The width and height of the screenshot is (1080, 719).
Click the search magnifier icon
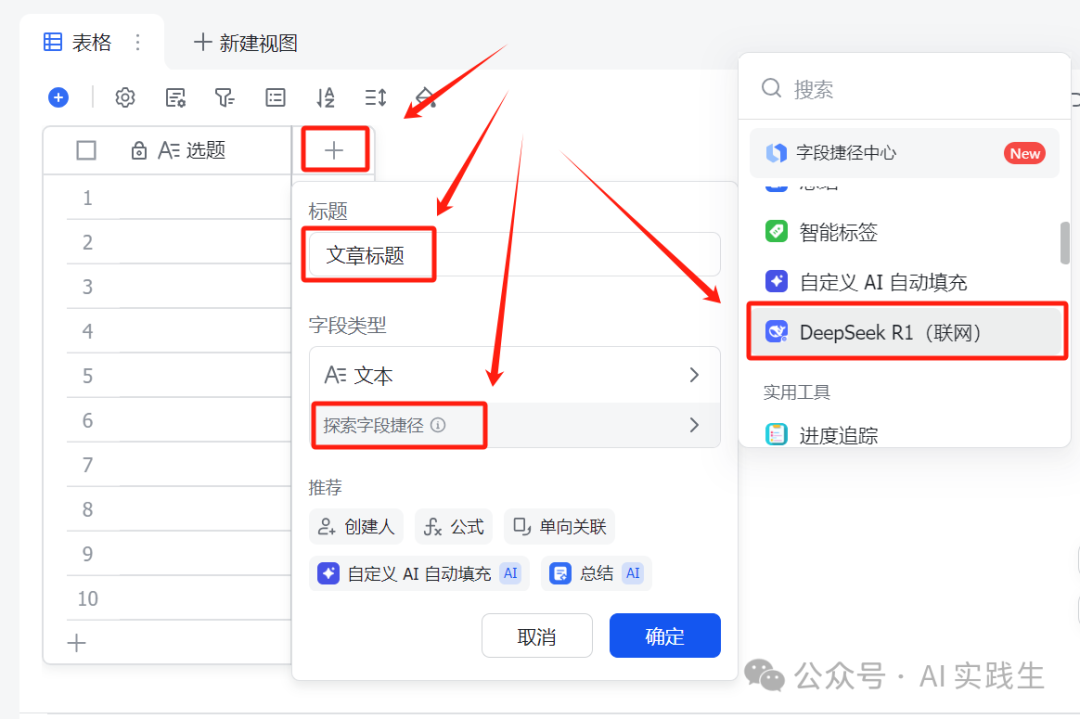click(x=771, y=88)
